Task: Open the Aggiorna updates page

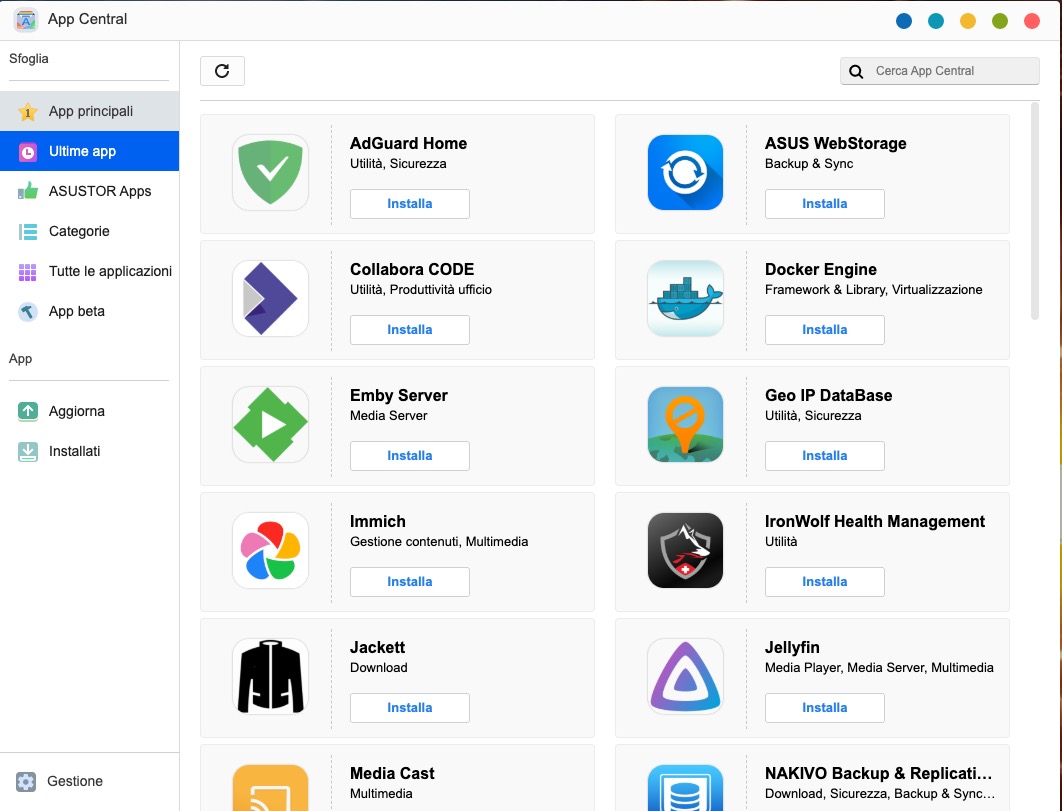Action: (89, 411)
